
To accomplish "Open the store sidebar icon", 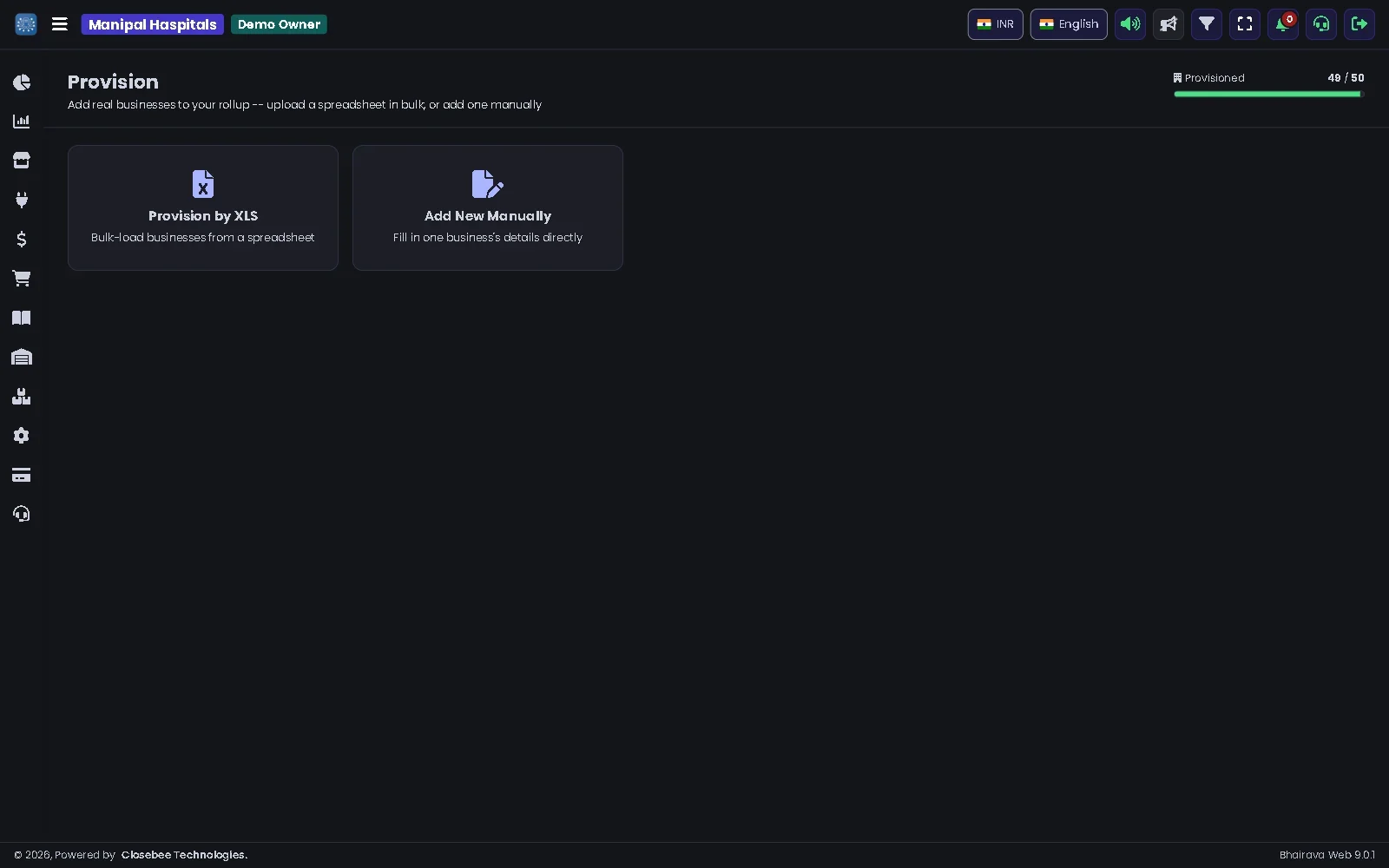I will (x=22, y=161).
